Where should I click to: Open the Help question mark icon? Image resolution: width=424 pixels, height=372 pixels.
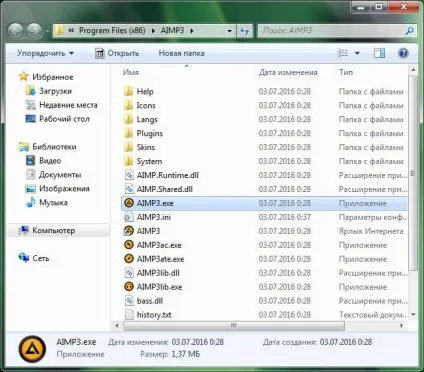[x=403, y=53]
